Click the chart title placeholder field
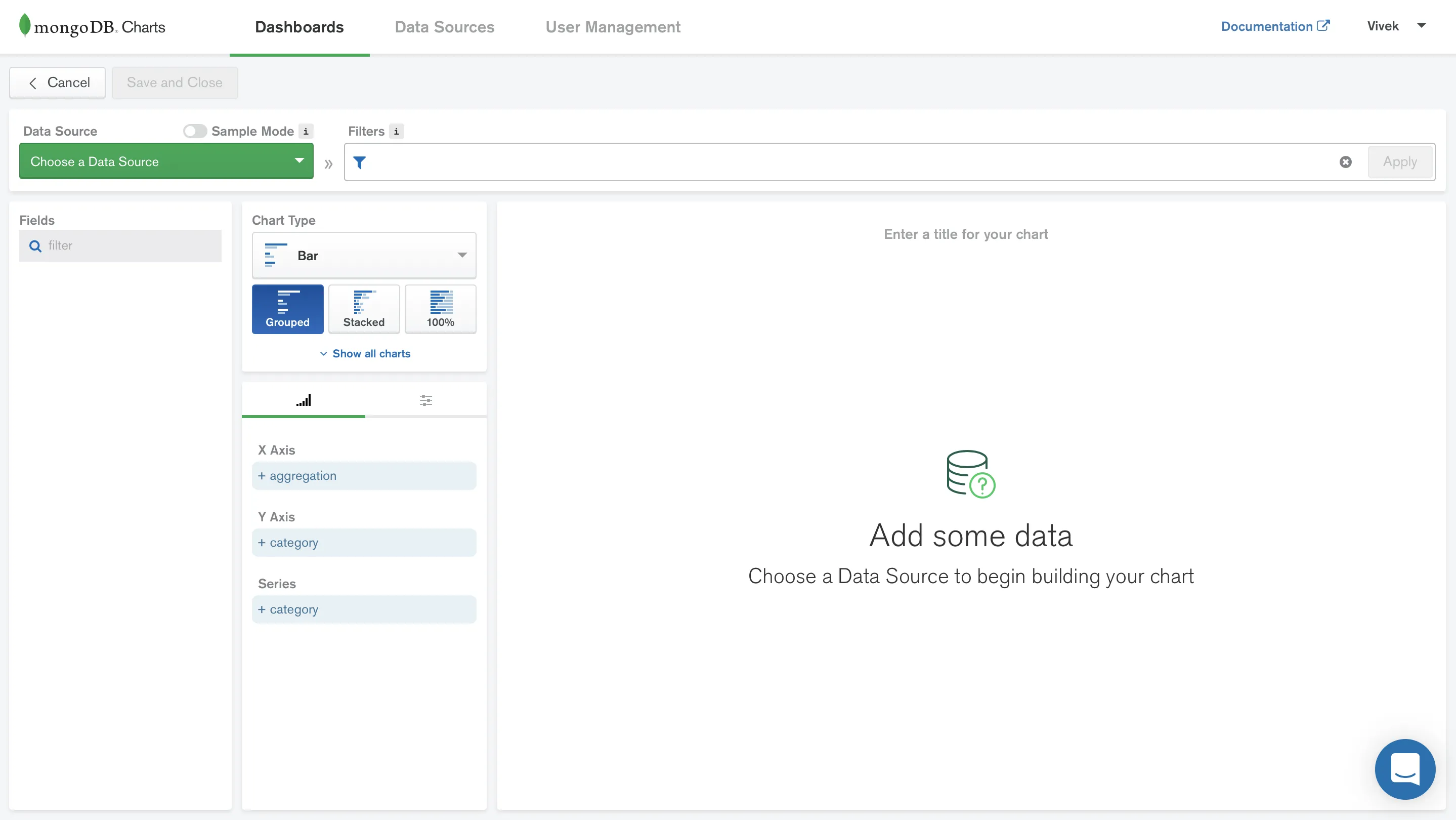 [x=965, y=234]
